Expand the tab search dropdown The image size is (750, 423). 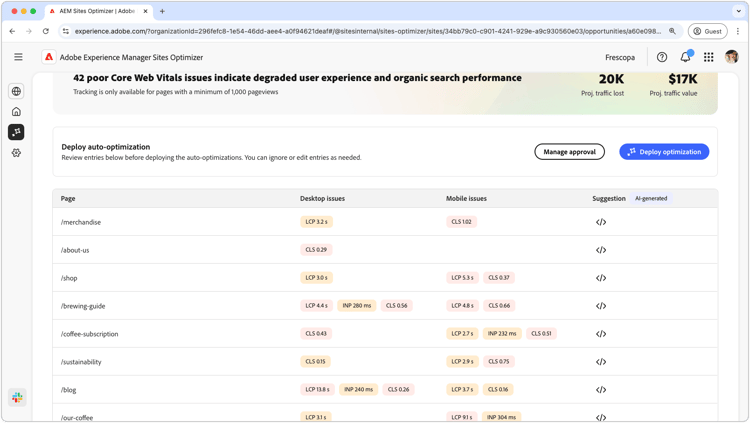739,11
